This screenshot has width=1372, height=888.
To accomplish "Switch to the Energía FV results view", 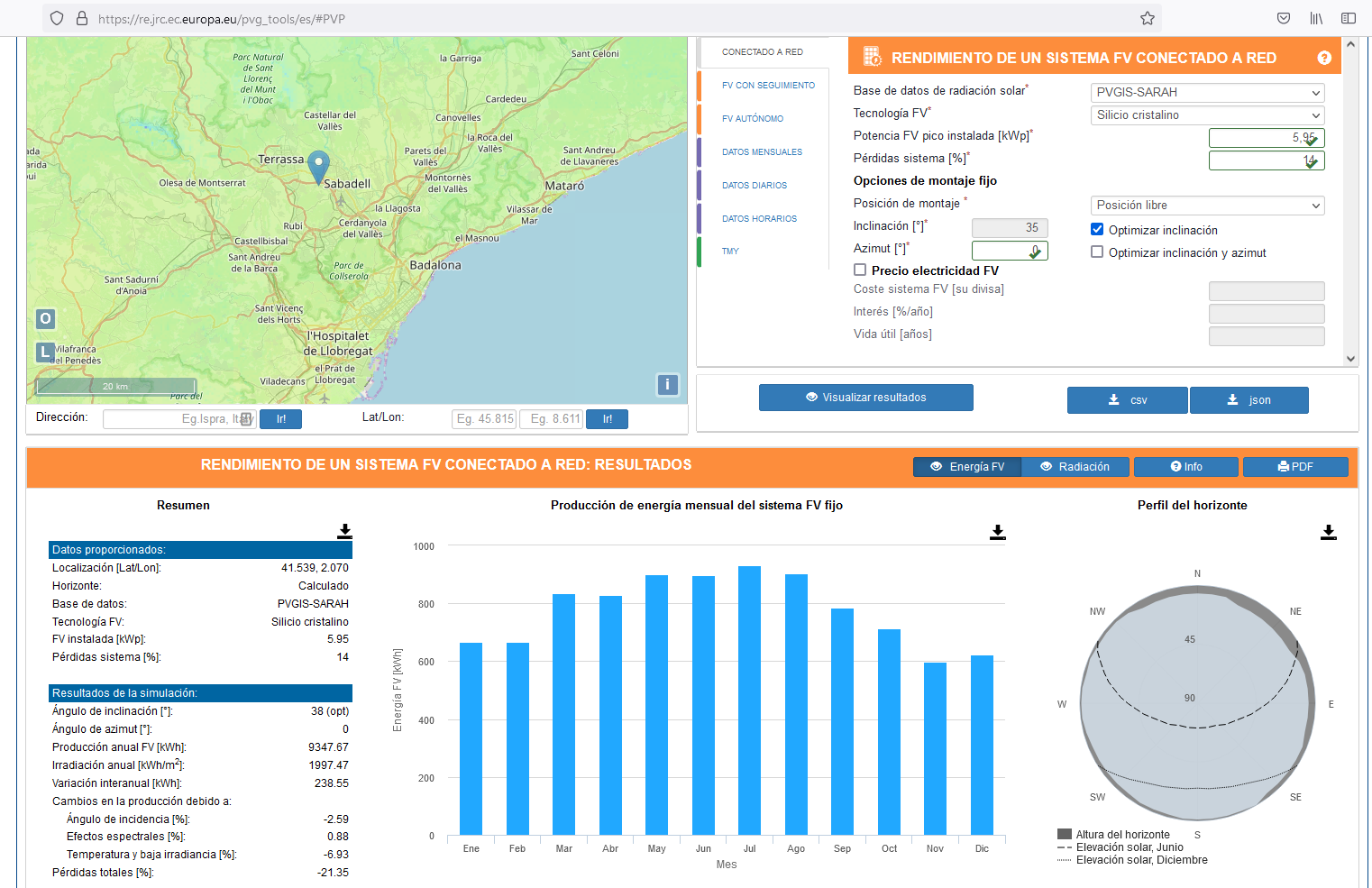I will click(967, 466).
